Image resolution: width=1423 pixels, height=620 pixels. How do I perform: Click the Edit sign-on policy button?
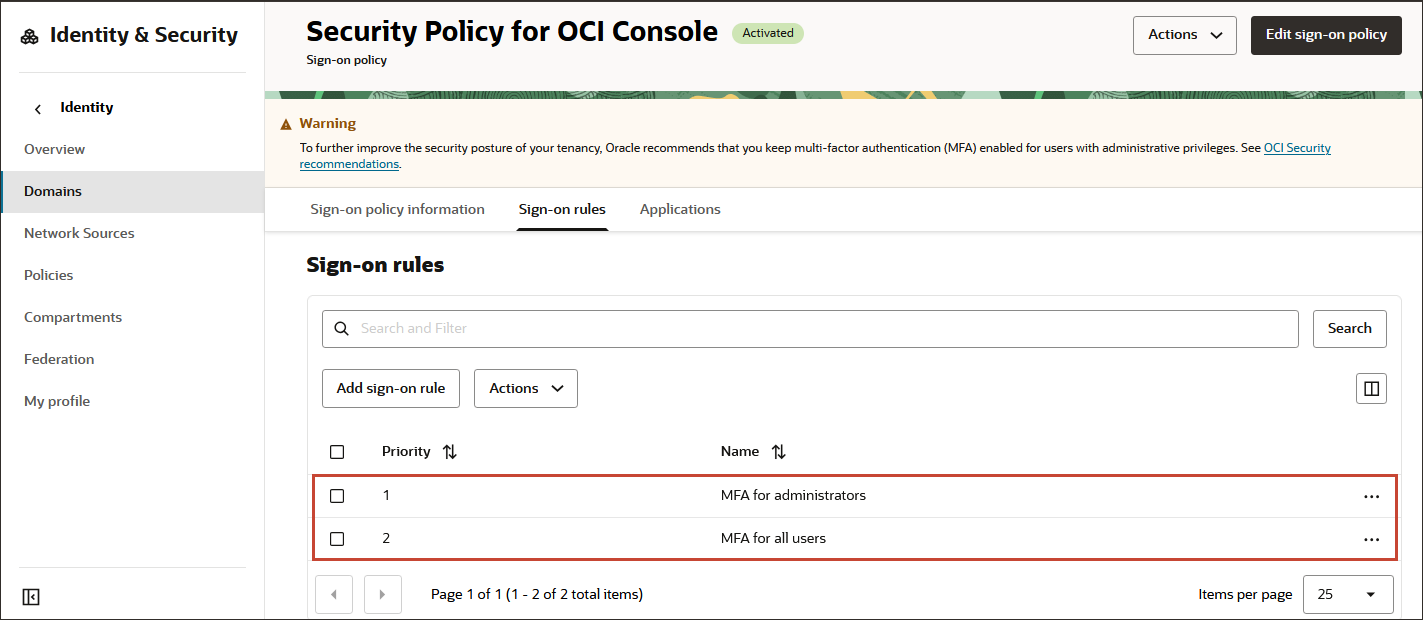[1326, 34]
